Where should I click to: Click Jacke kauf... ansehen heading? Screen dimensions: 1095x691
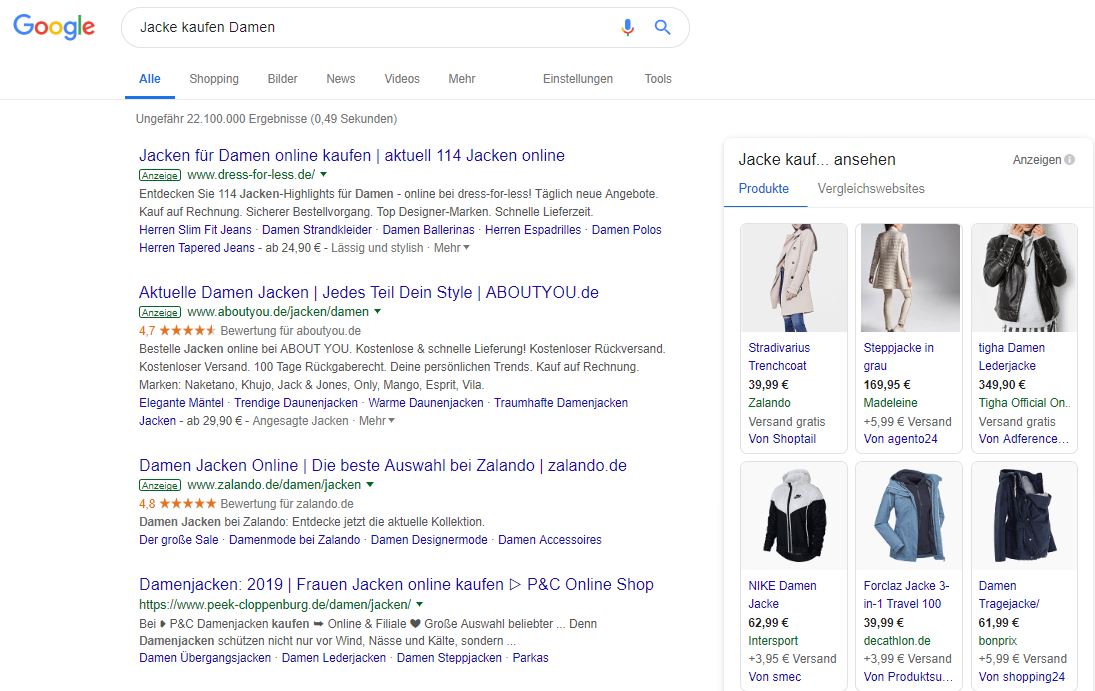[816, 159]
